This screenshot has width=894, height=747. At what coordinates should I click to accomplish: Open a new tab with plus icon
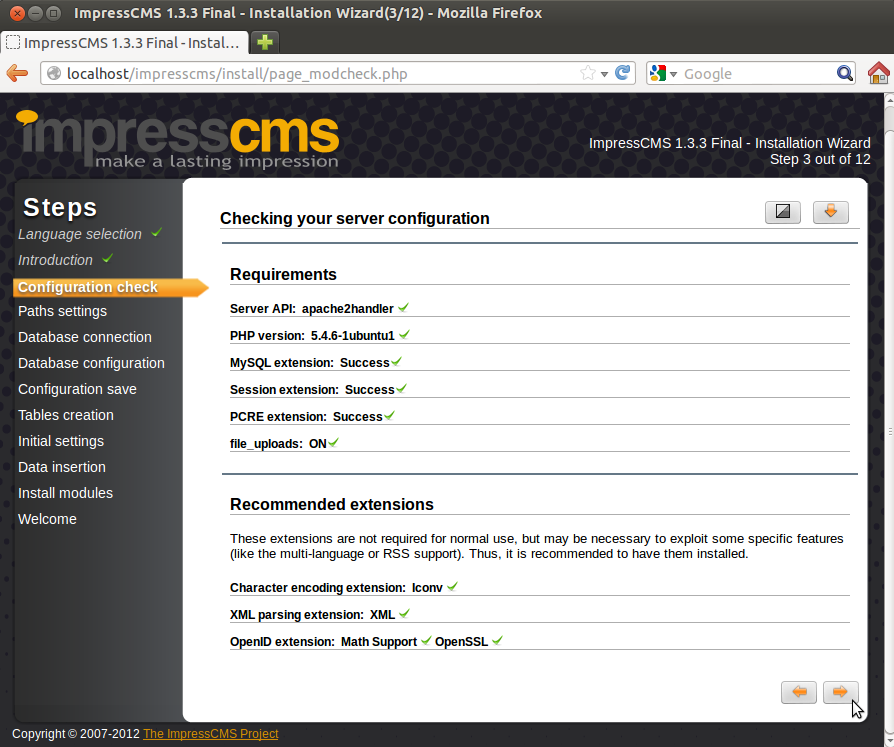pos(265,42)
